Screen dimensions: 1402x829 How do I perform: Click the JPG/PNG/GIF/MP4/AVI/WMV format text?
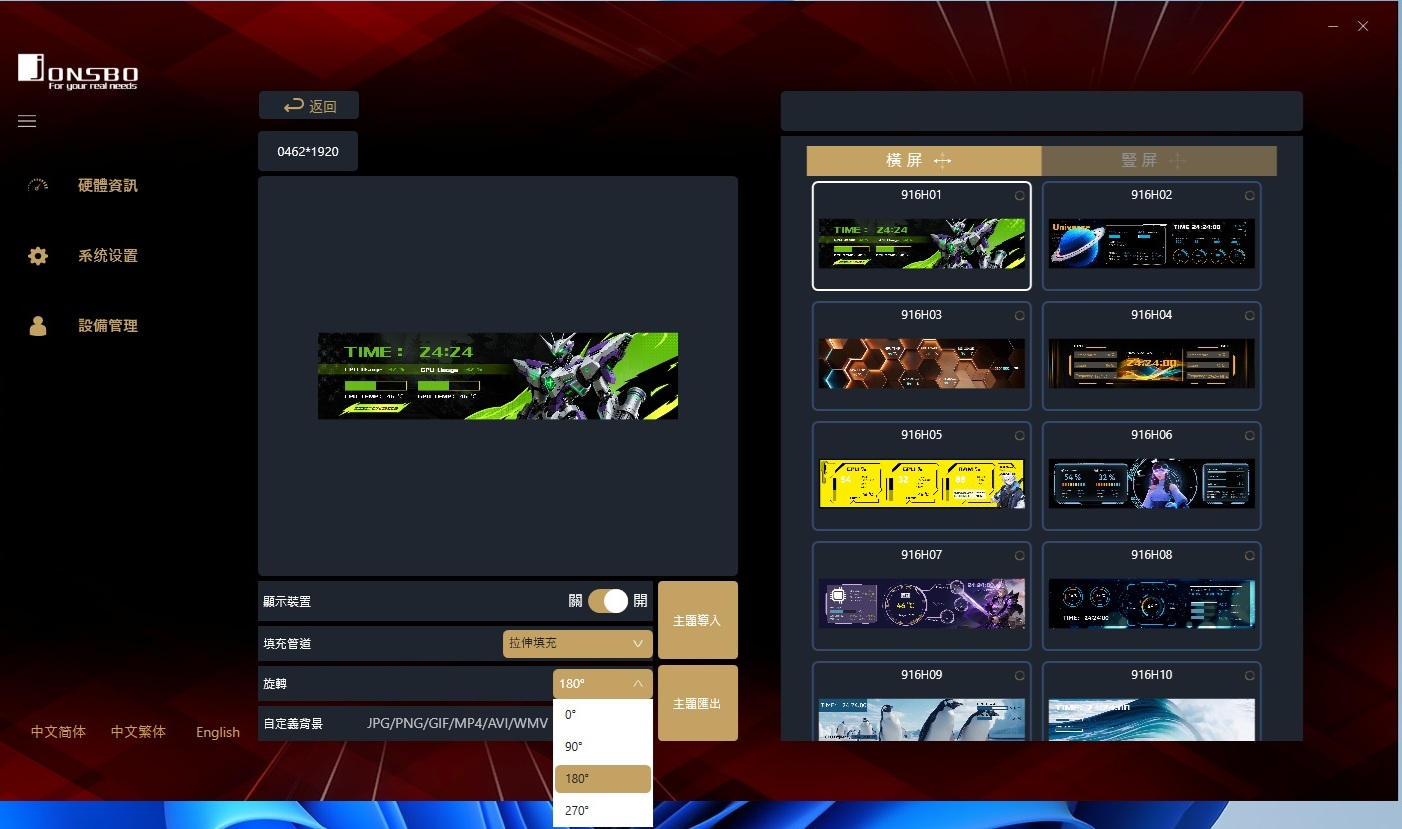pos(458,723)
